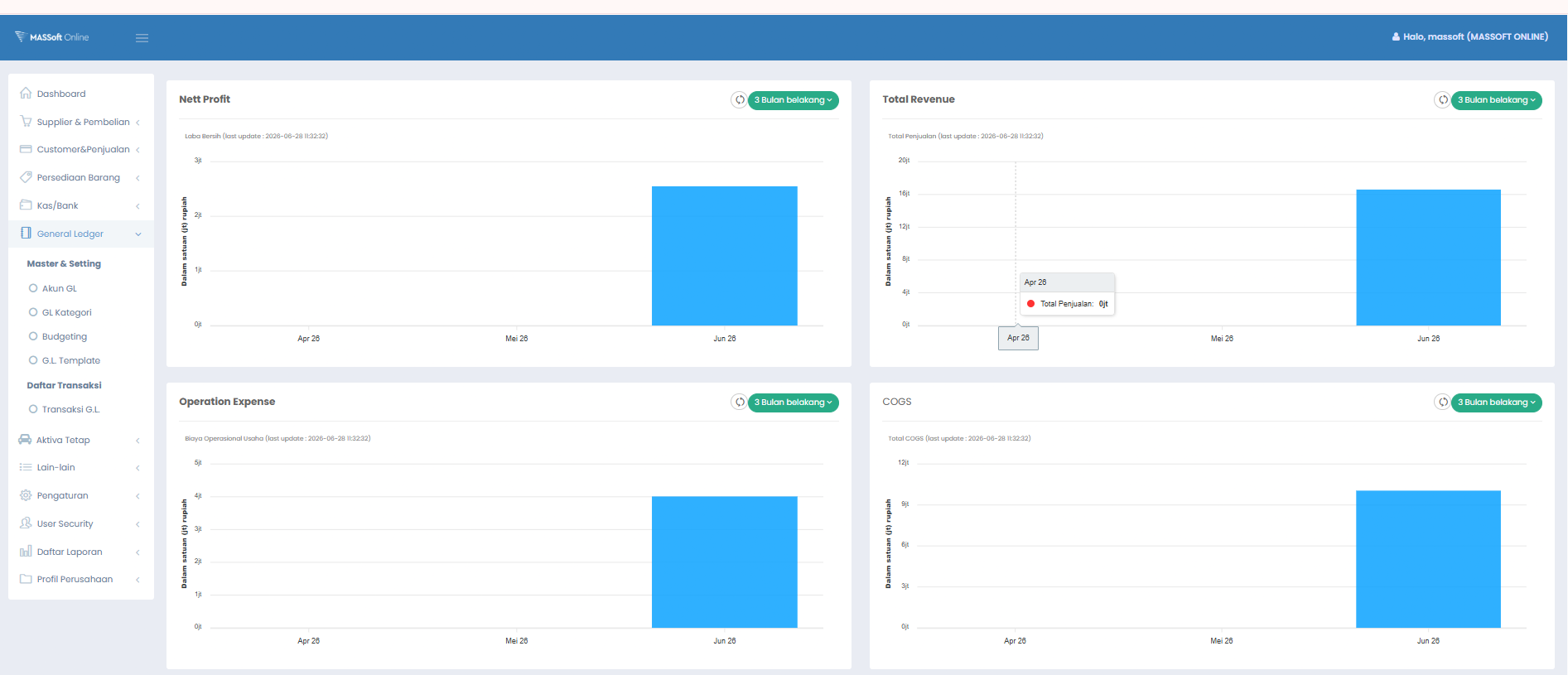Click the Customer&Penjualan card icon
This screenshot has width=1568, height=675.
pos(26,149)
